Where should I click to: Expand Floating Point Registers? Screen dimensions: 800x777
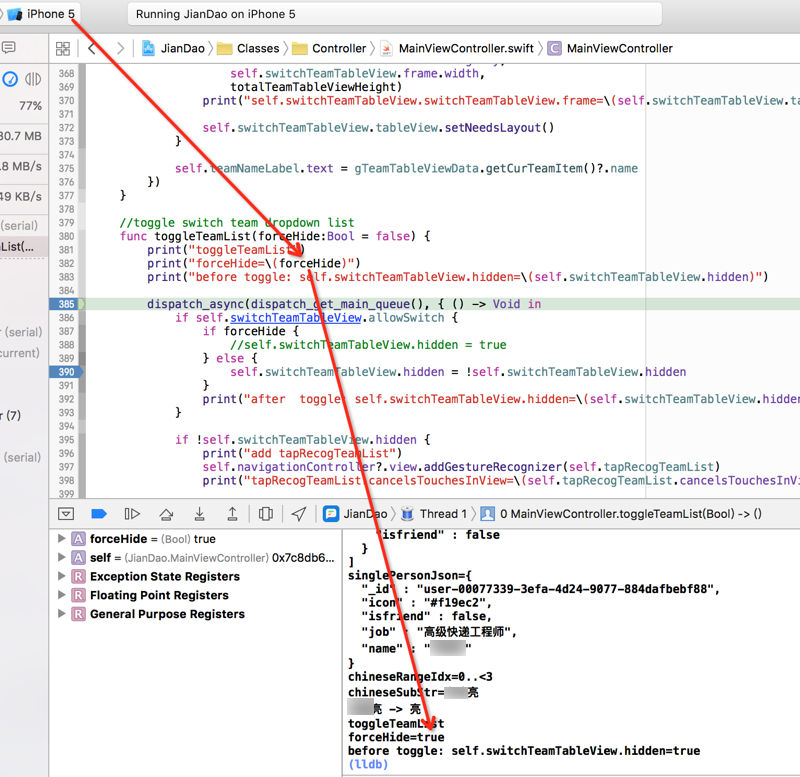pos(61,595)
